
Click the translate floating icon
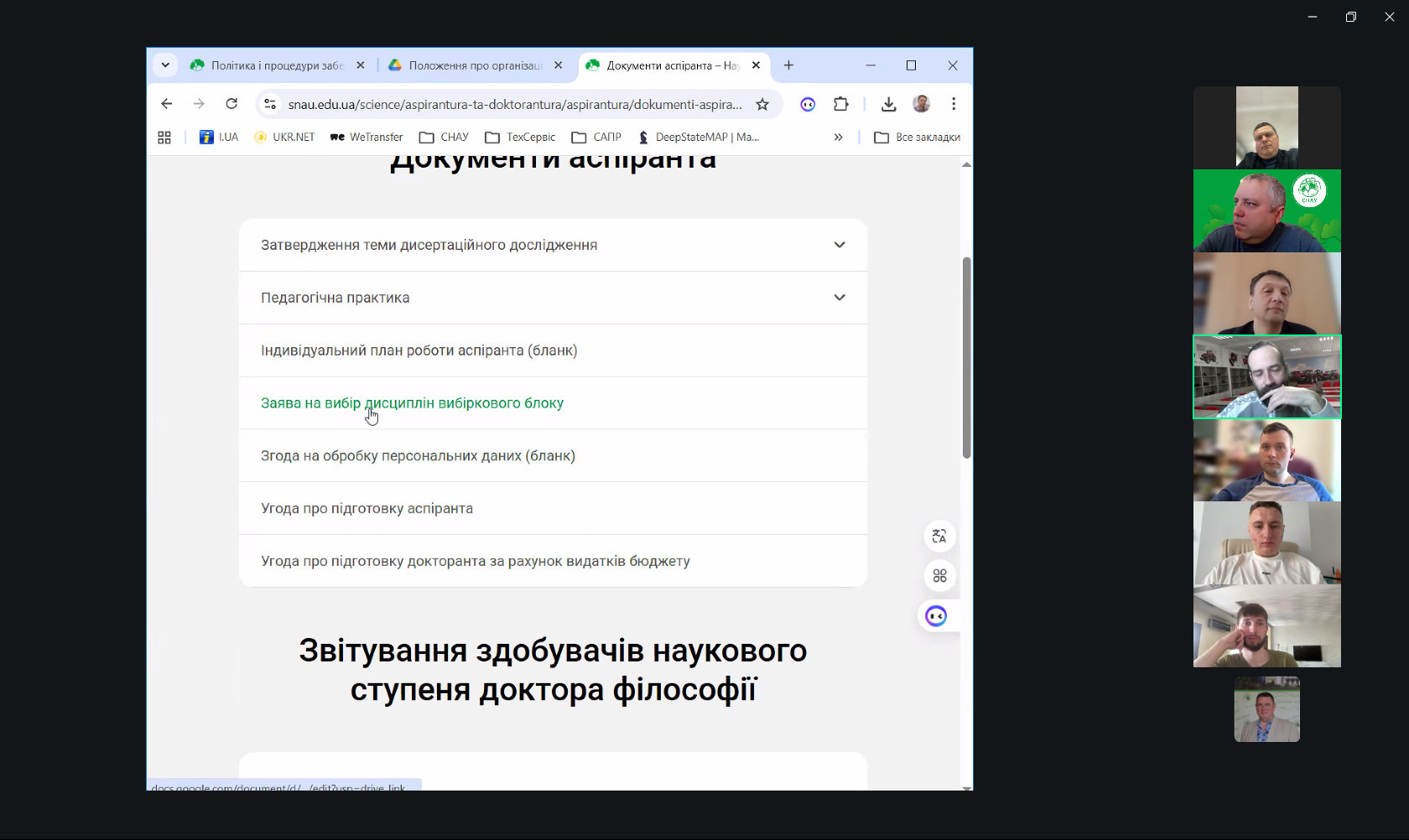939,537
